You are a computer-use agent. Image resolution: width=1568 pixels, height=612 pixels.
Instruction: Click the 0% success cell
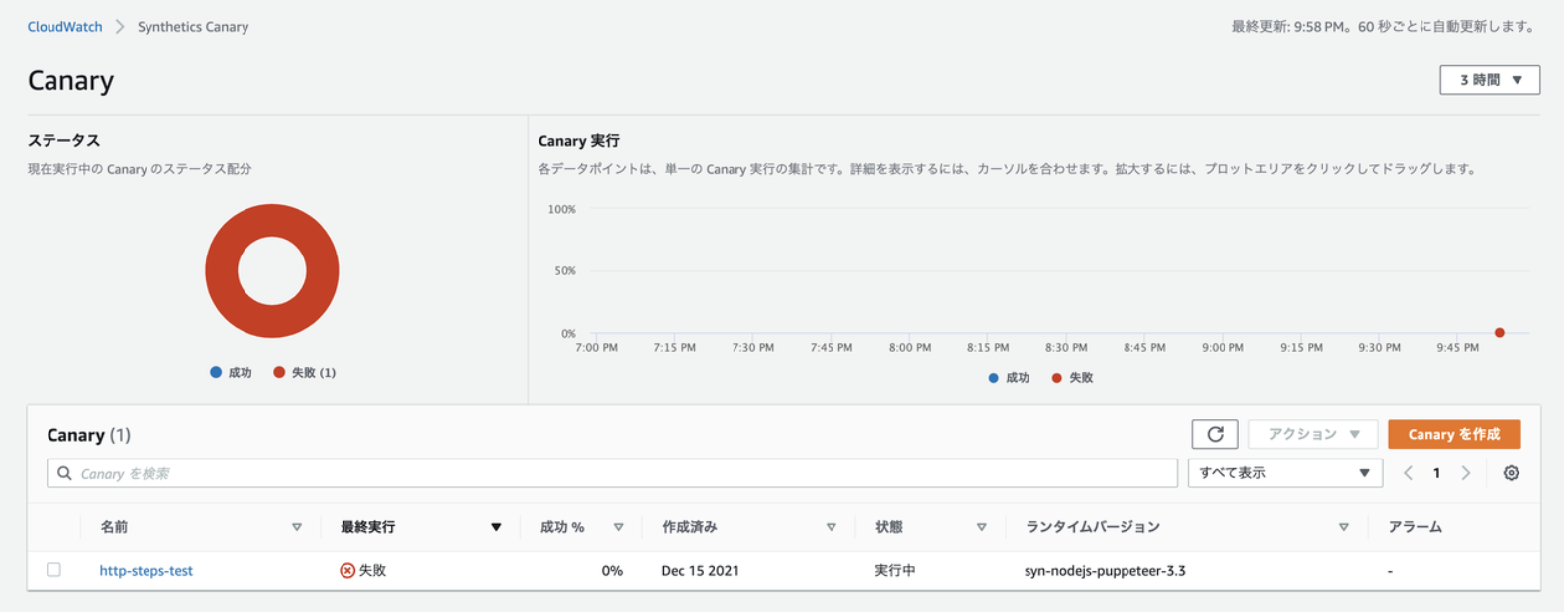coord(612,571)
